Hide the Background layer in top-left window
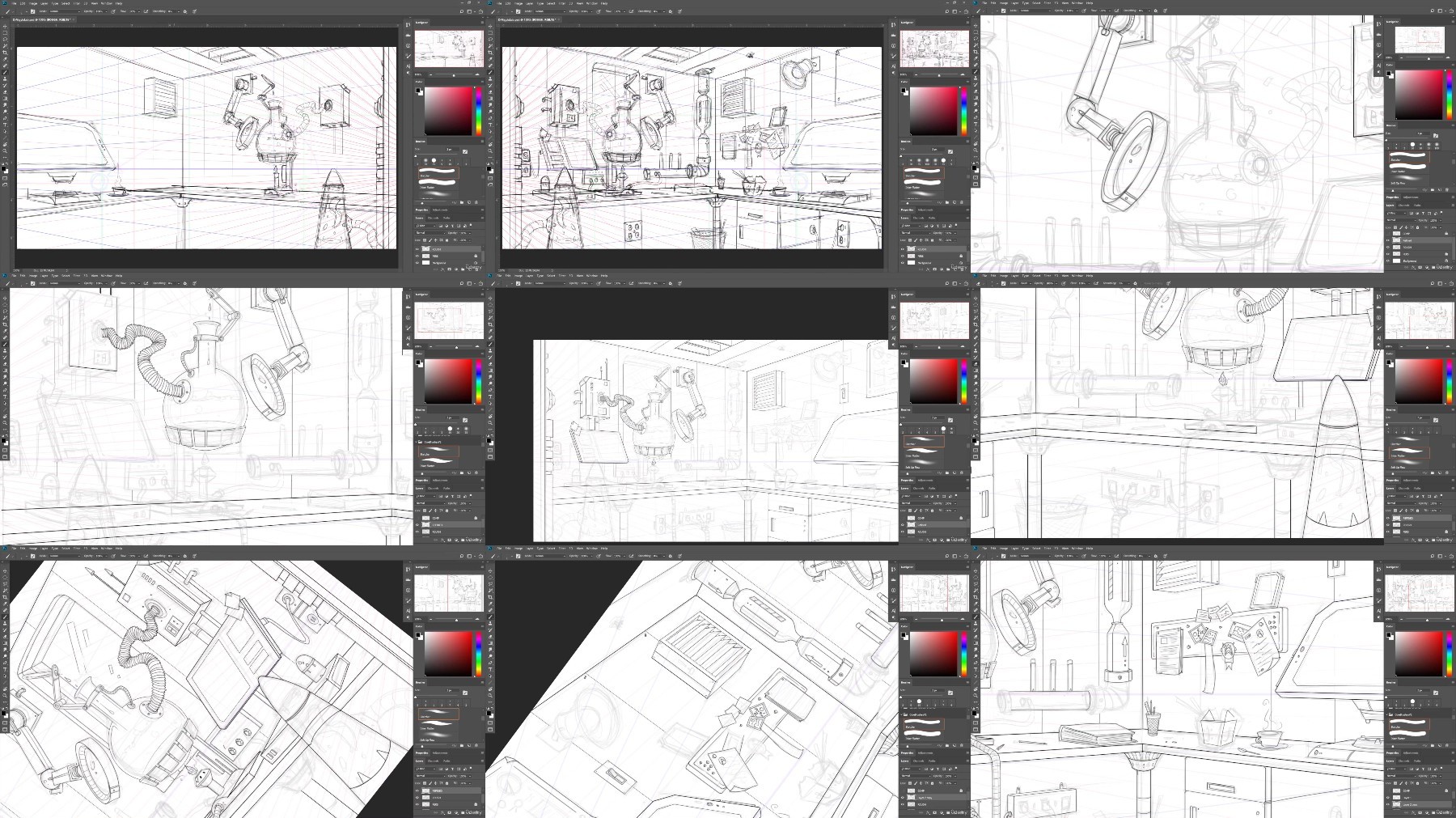Screen dimensions: 1456x818 tap(417, 263)
